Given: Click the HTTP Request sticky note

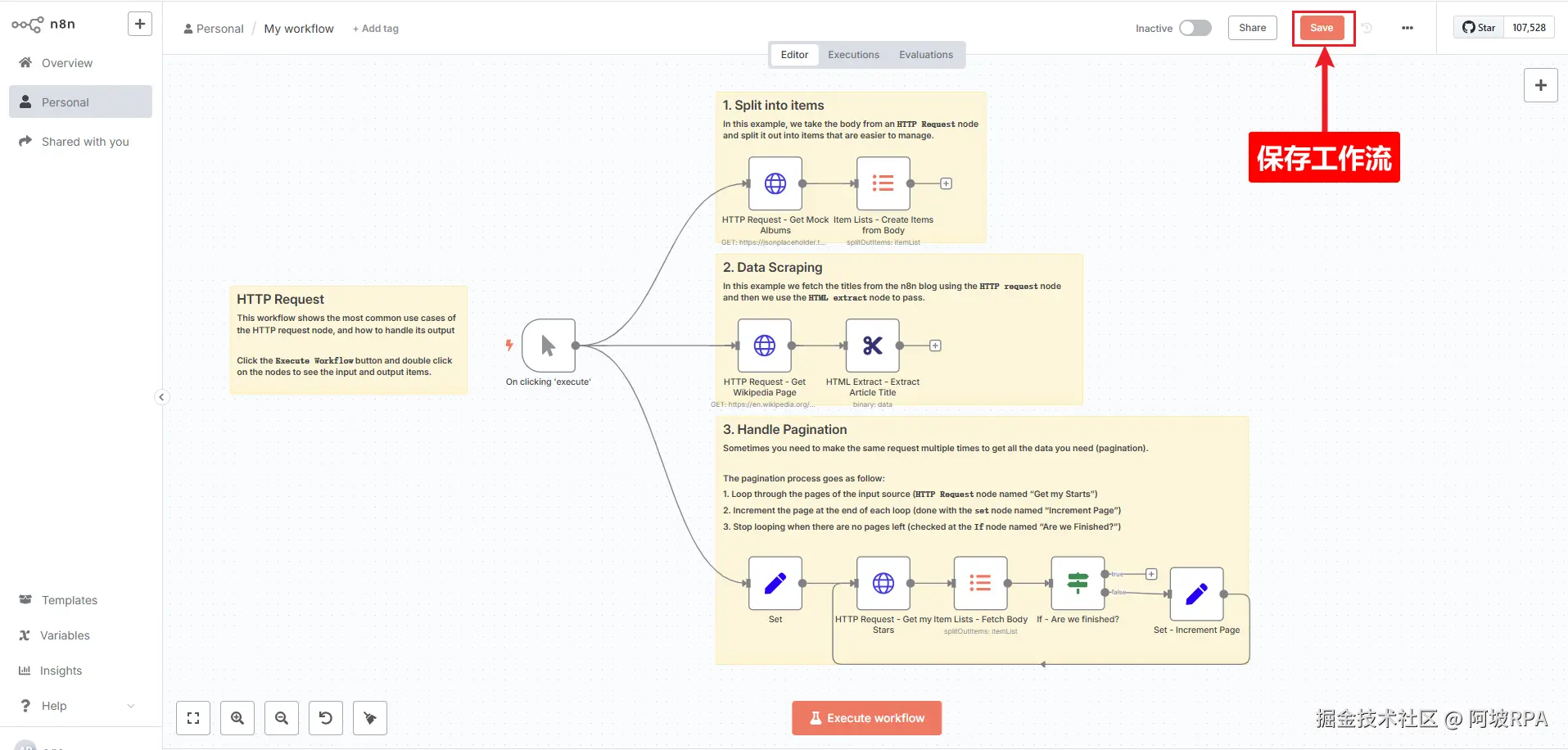Looking at the screenshot, I should point(349,340).
